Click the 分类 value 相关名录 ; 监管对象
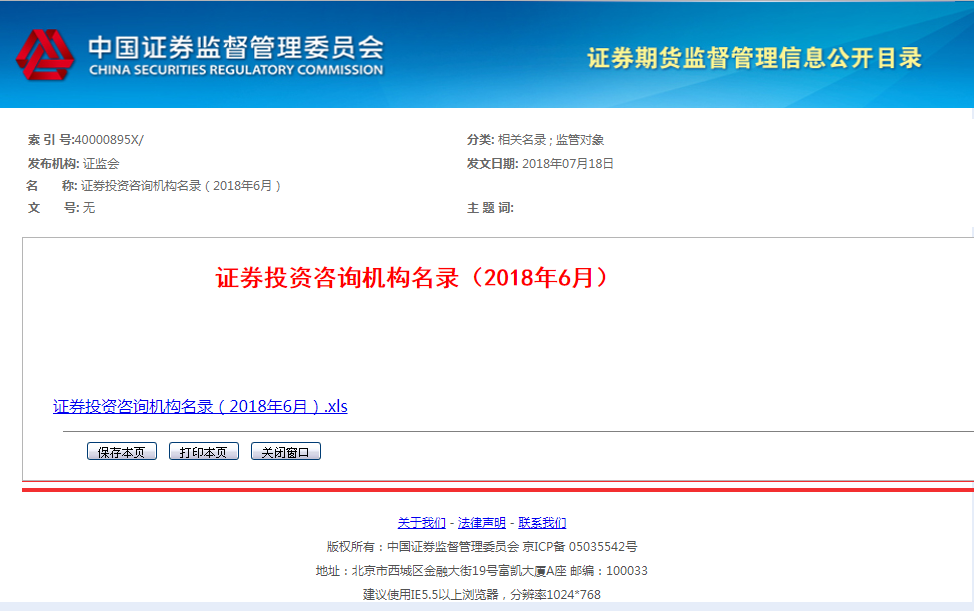 pyautogui.click(x=551, y=141)
